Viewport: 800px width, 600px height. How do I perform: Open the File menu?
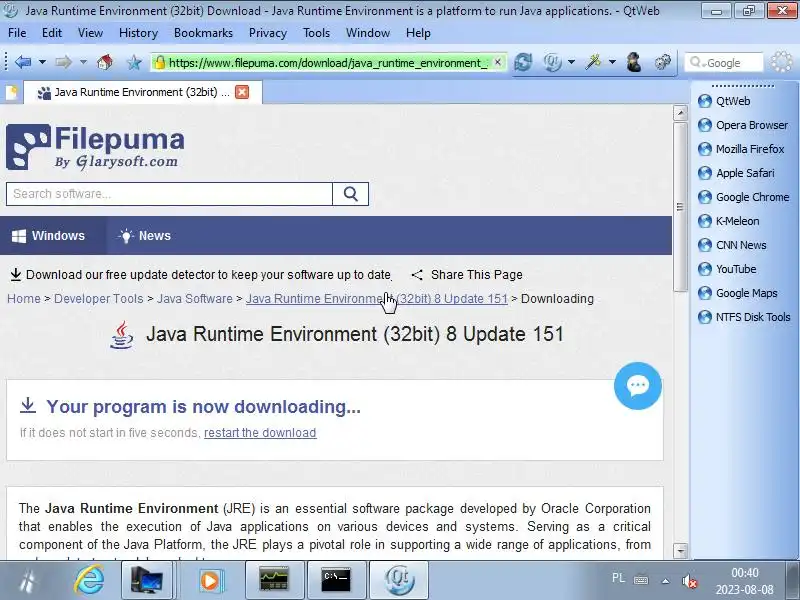tap(17, 33)
